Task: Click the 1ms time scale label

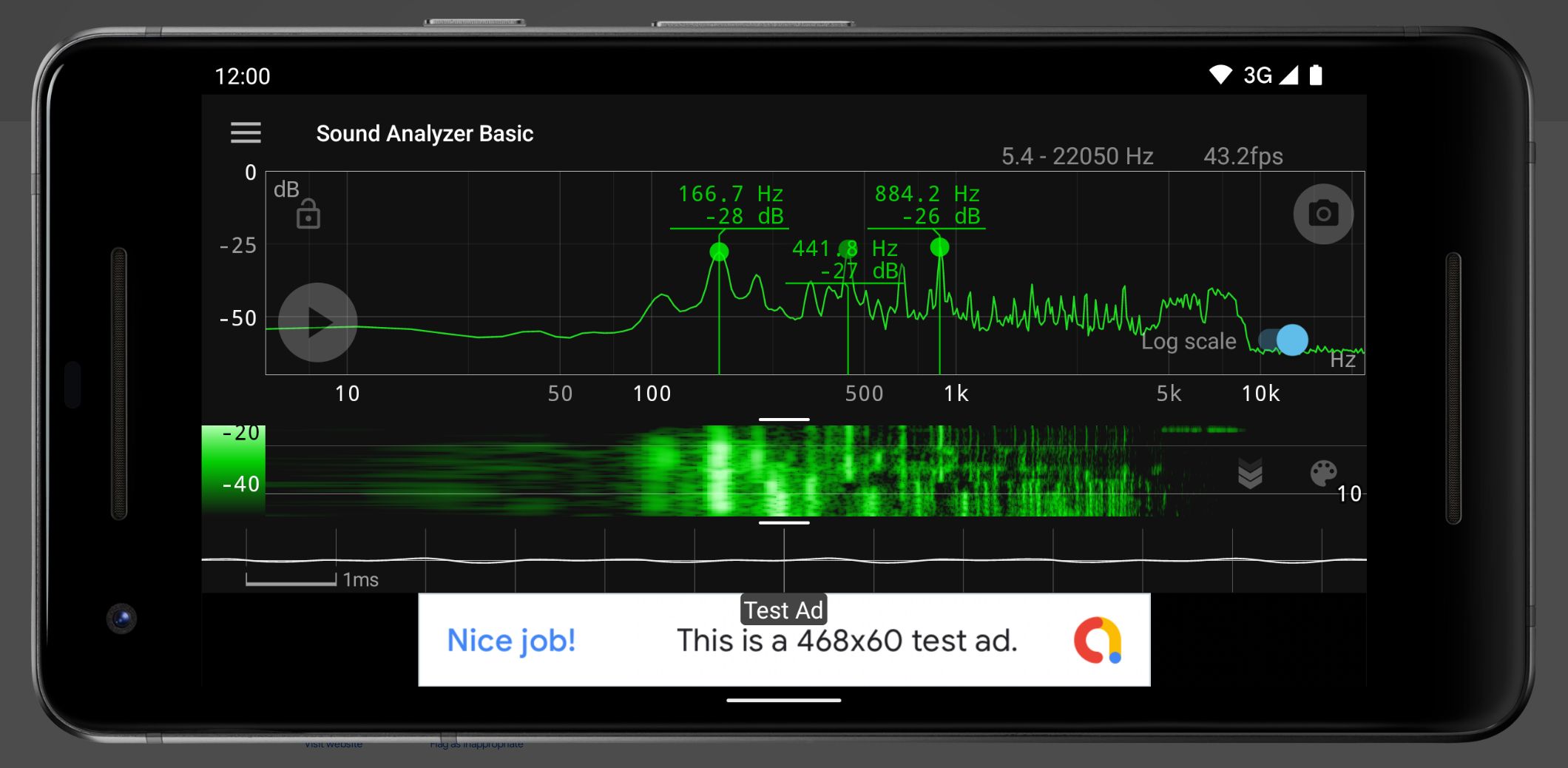Action: (x=360, y=579)
